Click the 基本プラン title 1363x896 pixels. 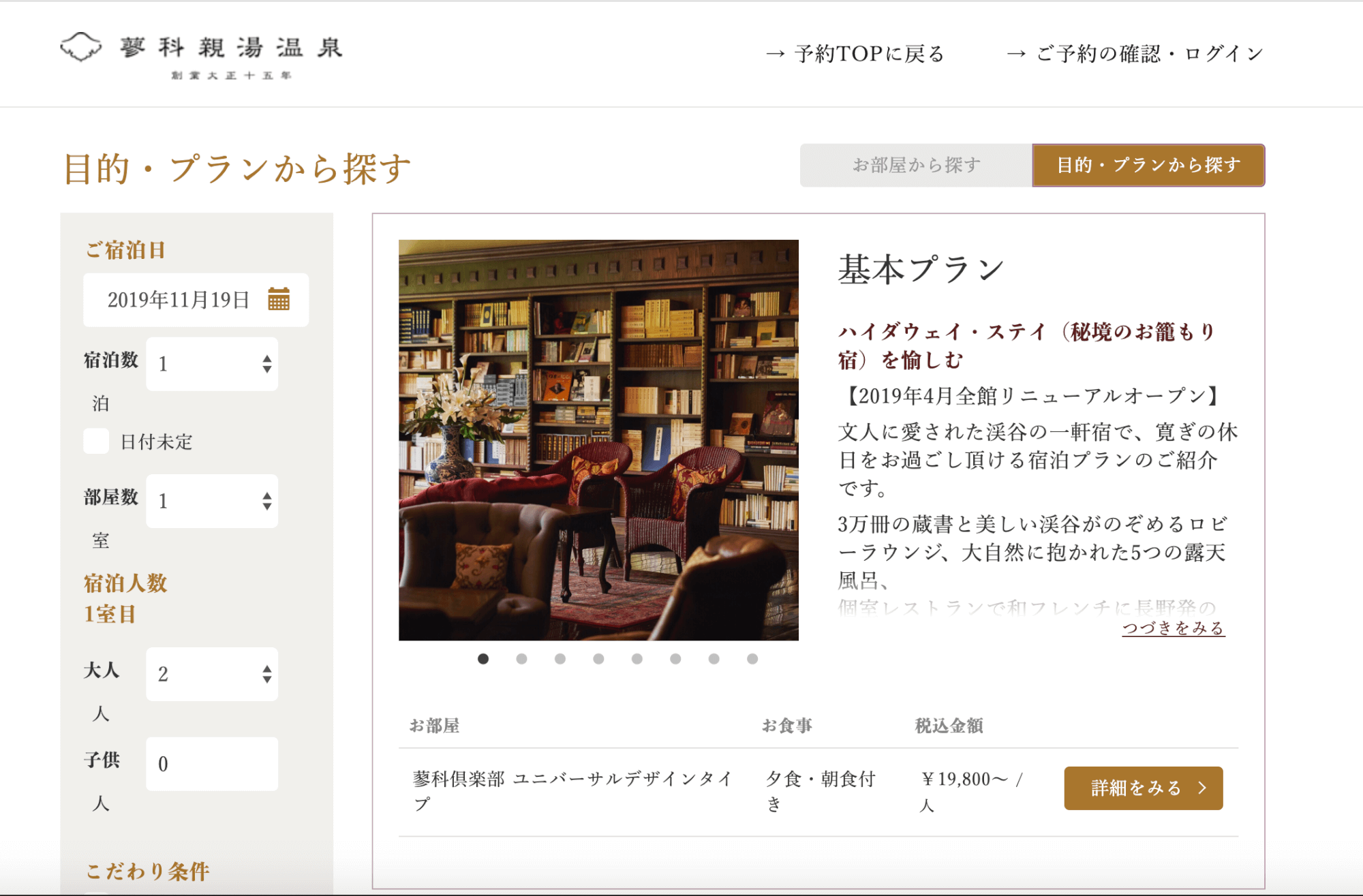click(921, 269)
